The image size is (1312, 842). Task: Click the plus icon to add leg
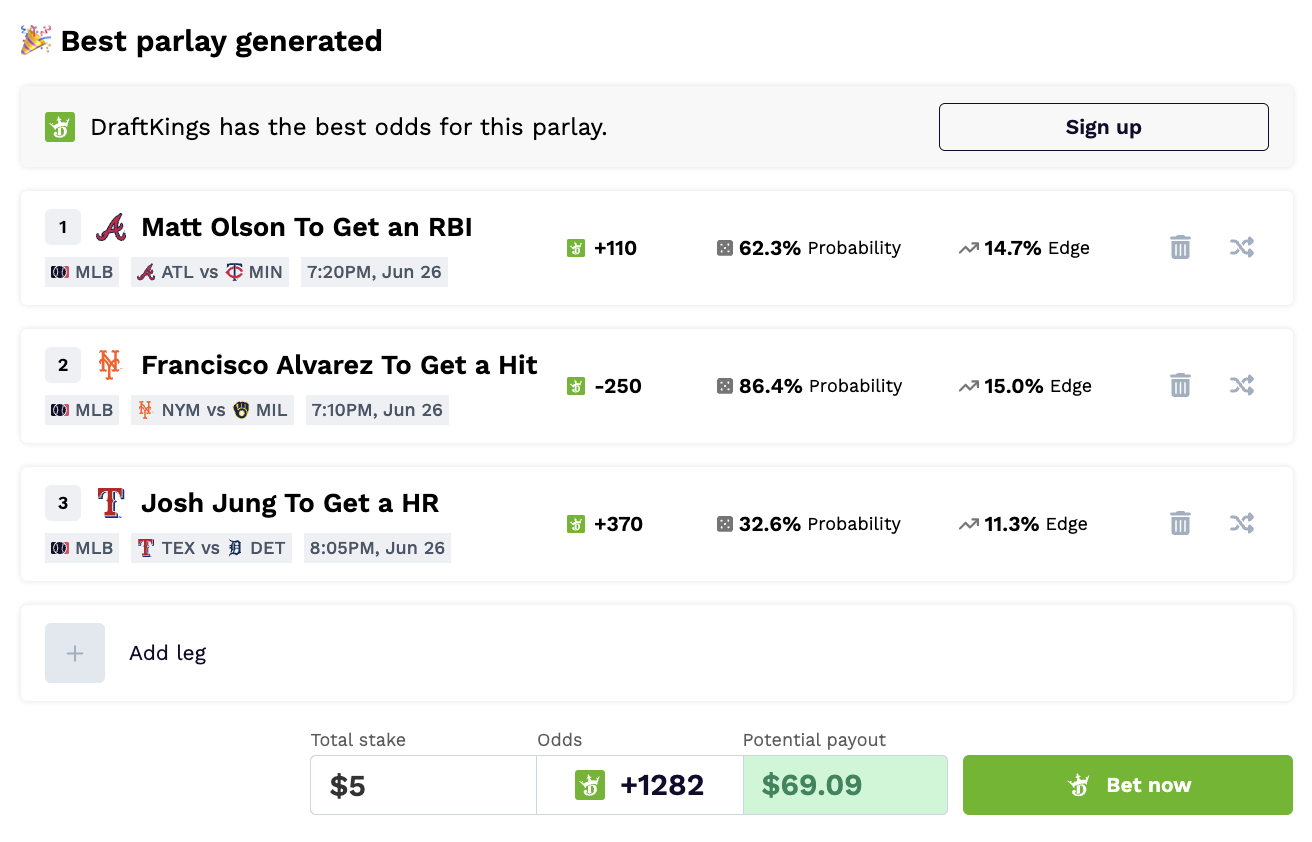pos(75,653)
